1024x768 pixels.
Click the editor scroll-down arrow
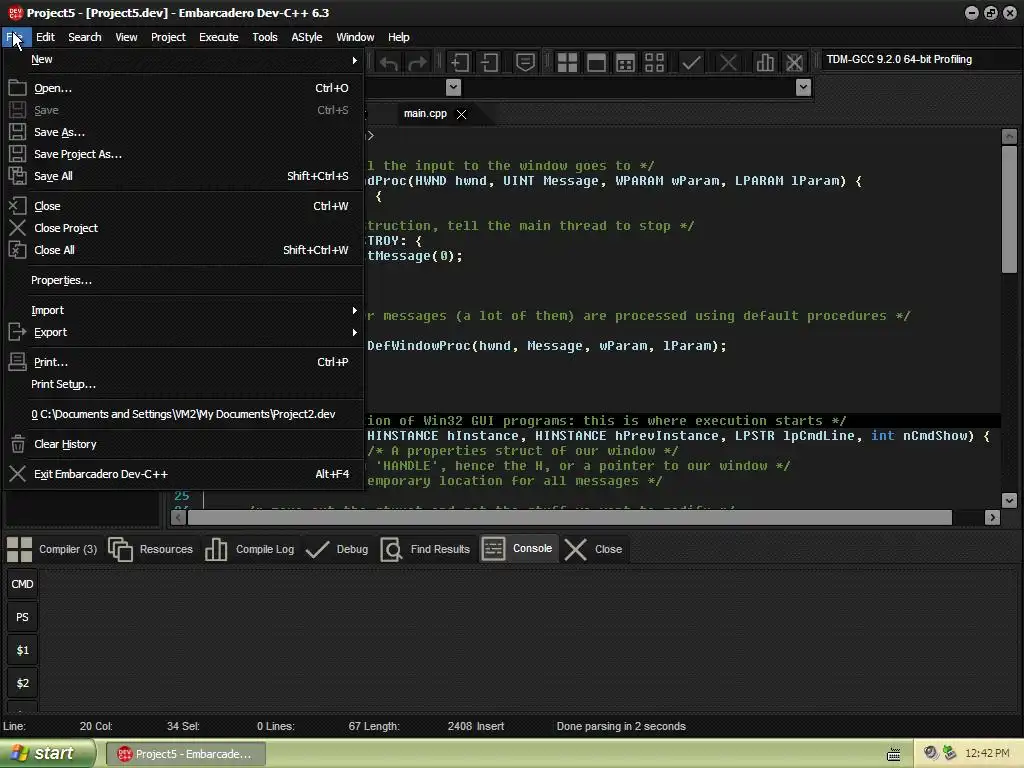point(1009,500)
